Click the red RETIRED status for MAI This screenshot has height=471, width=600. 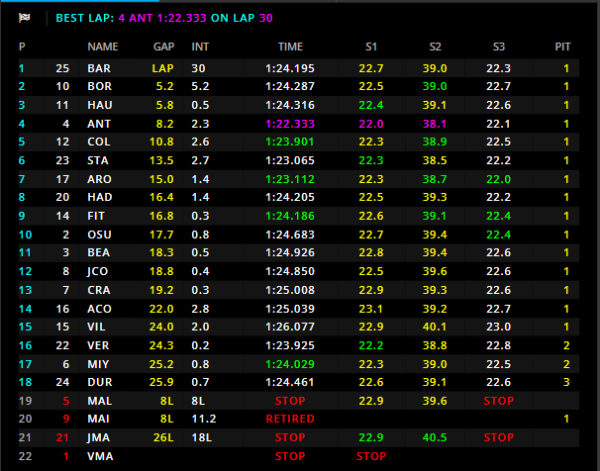289,419
